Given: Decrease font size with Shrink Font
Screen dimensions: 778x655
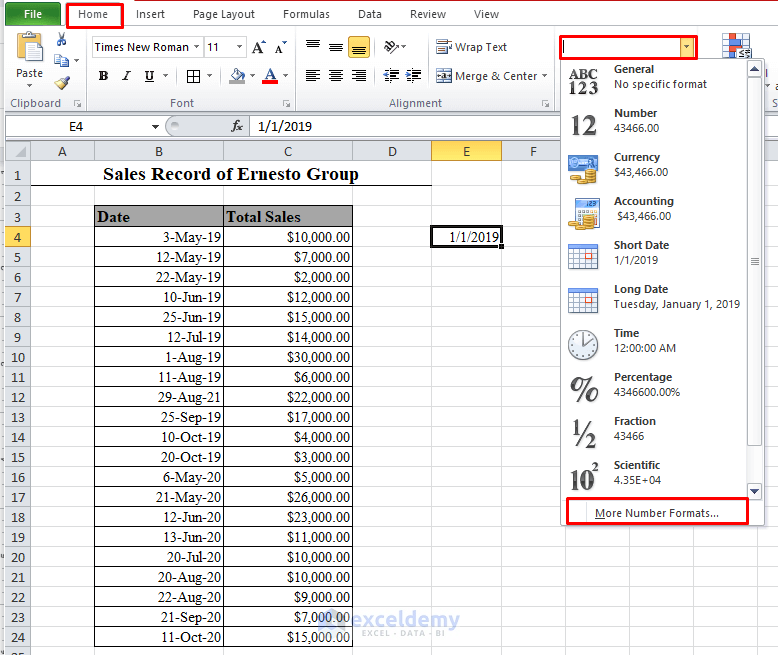Looking at the screenshot, I should click(280, 48).
